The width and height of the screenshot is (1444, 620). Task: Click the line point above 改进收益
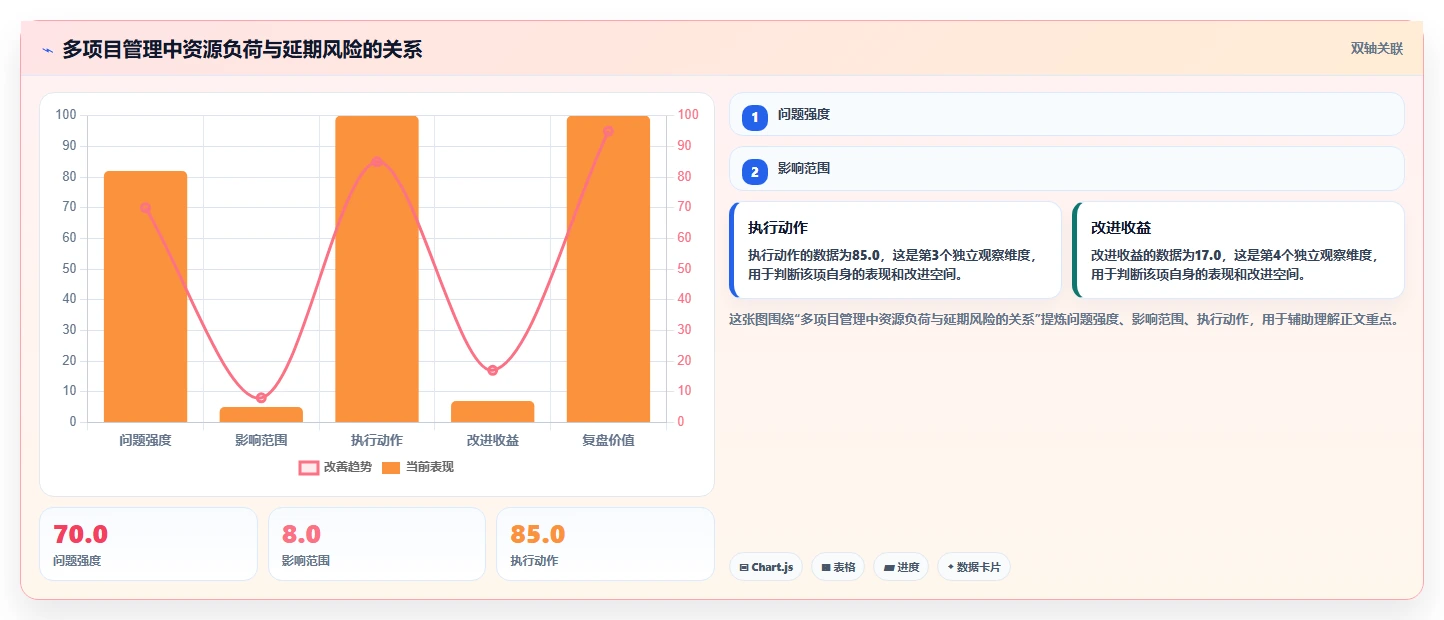pyautogui.click(x=492, y=370)
